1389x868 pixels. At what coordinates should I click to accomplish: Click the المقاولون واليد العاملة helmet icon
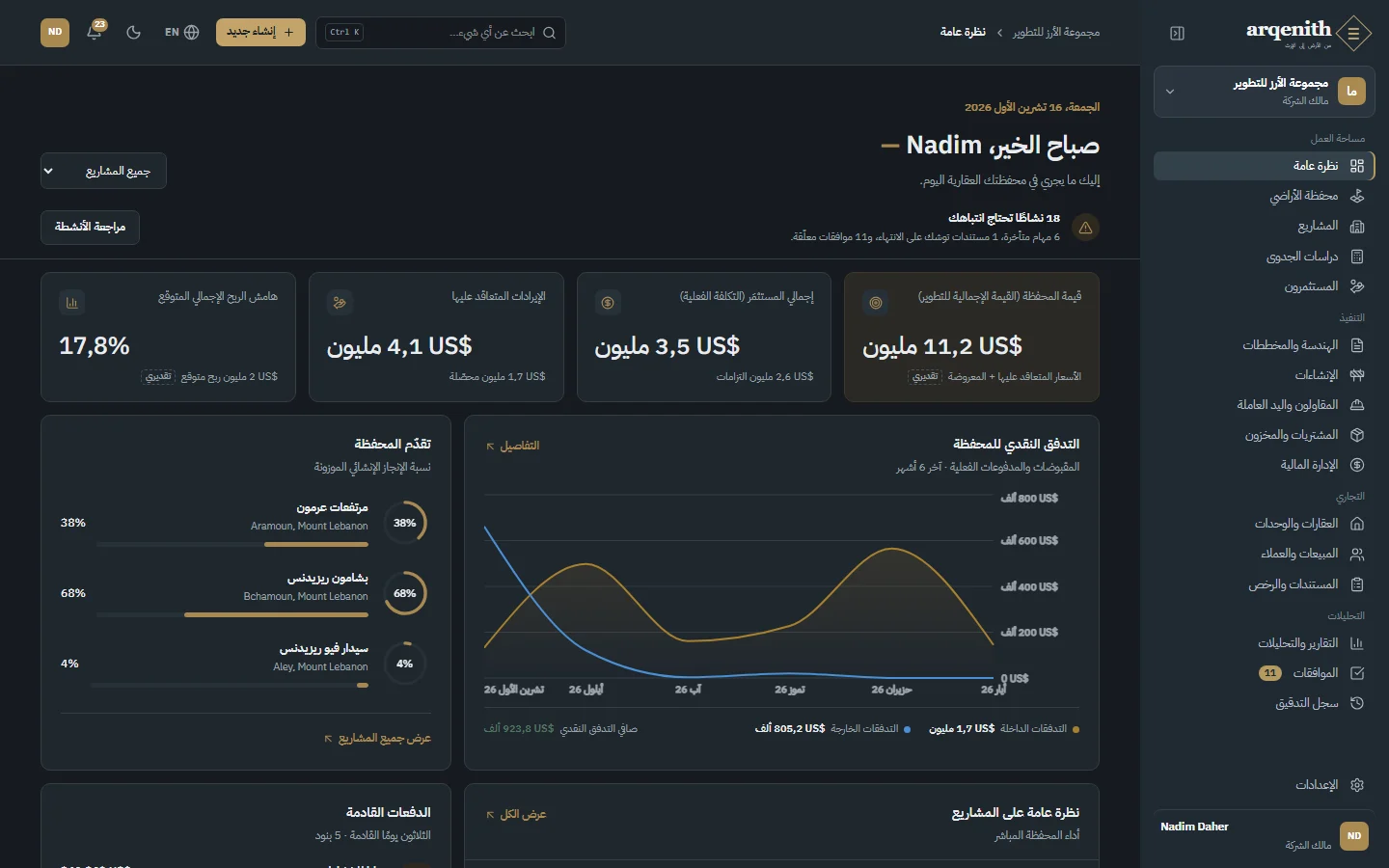click(x=1357, y=405)
